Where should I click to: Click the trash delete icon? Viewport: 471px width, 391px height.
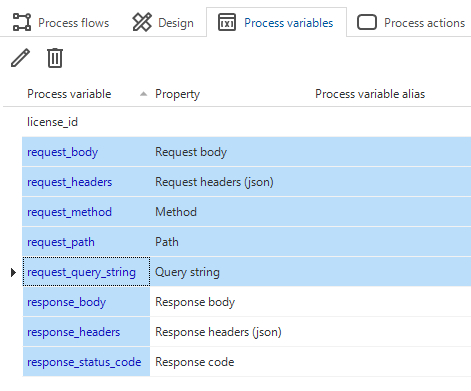click(x=55, y=58)
